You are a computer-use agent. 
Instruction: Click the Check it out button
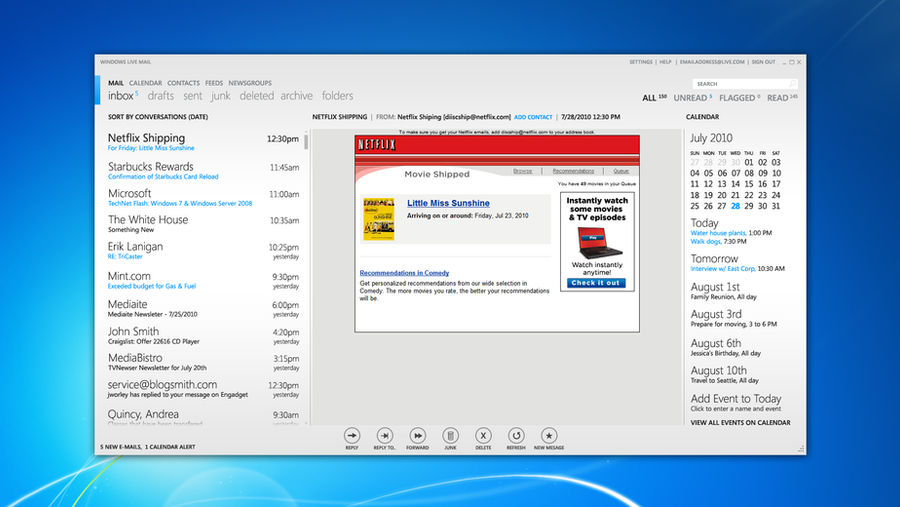click(x=596, y=283)
